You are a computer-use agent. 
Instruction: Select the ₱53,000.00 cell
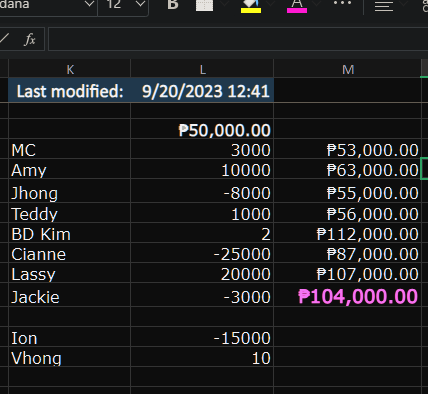[x=347, y=149]
